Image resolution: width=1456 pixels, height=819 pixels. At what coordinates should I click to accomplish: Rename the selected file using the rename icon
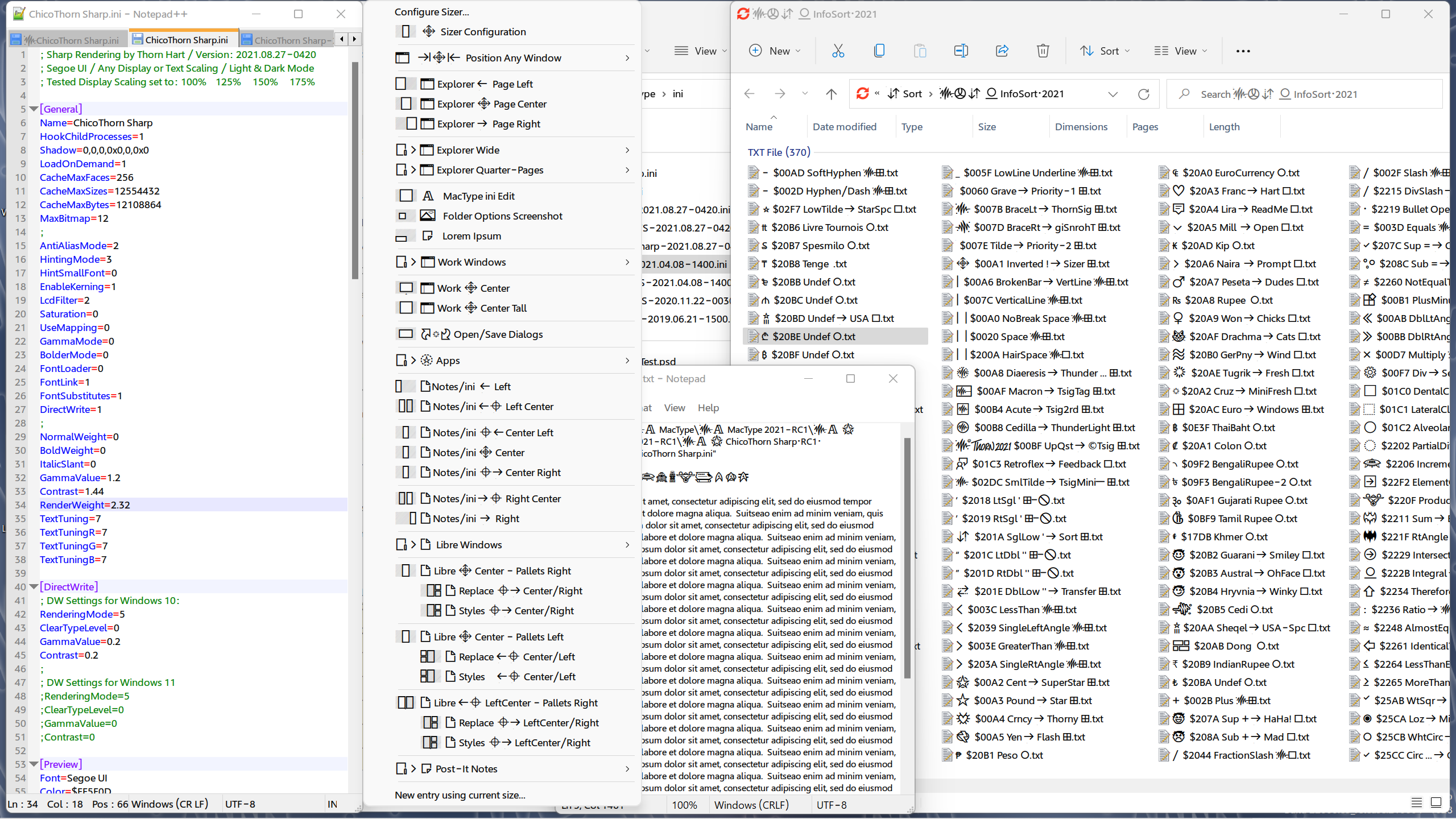click(961, 51)
